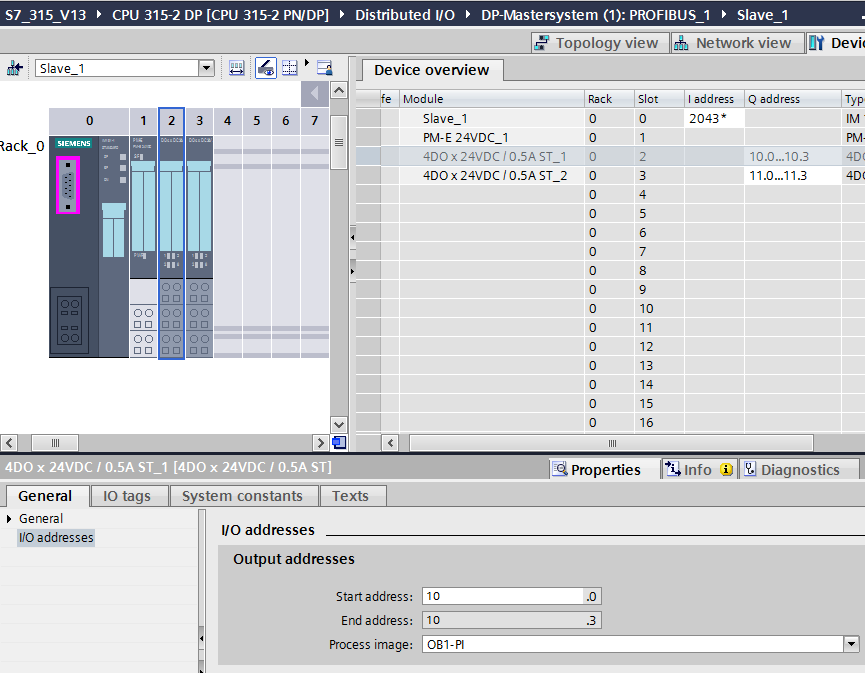Click CPU 315-2 DP breadcrumb item
Screen dimensions: 865x673
pyautogui.click(x=220, y=15)
